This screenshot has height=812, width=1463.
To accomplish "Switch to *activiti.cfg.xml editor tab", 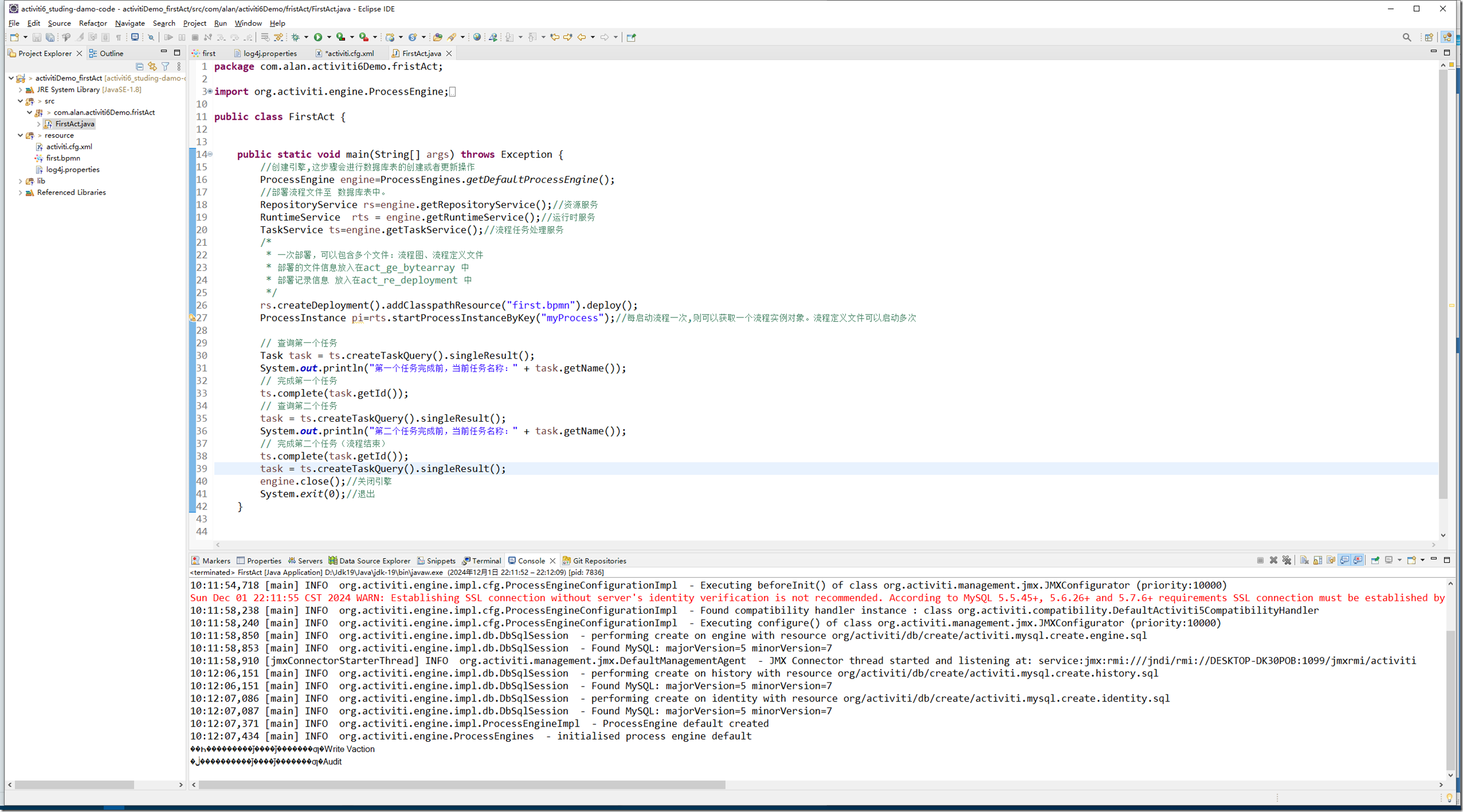I will [345, 53].
